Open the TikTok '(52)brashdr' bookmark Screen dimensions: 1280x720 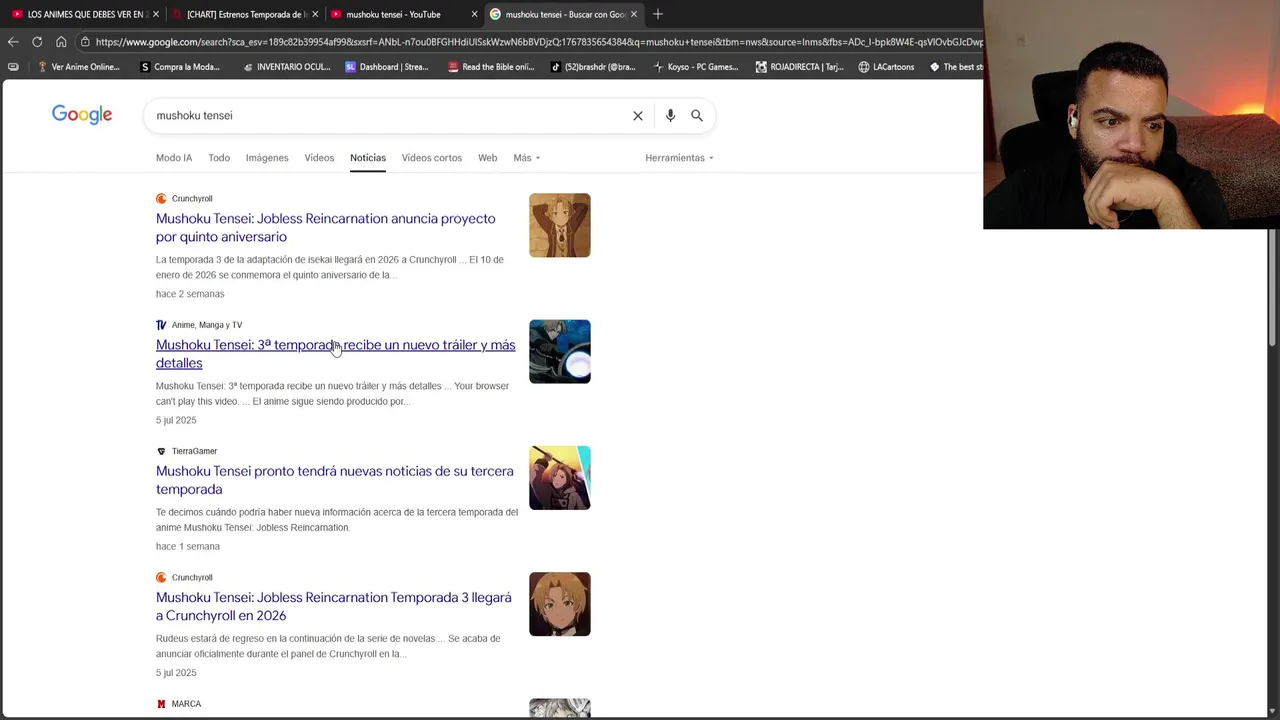pos(593,67)
